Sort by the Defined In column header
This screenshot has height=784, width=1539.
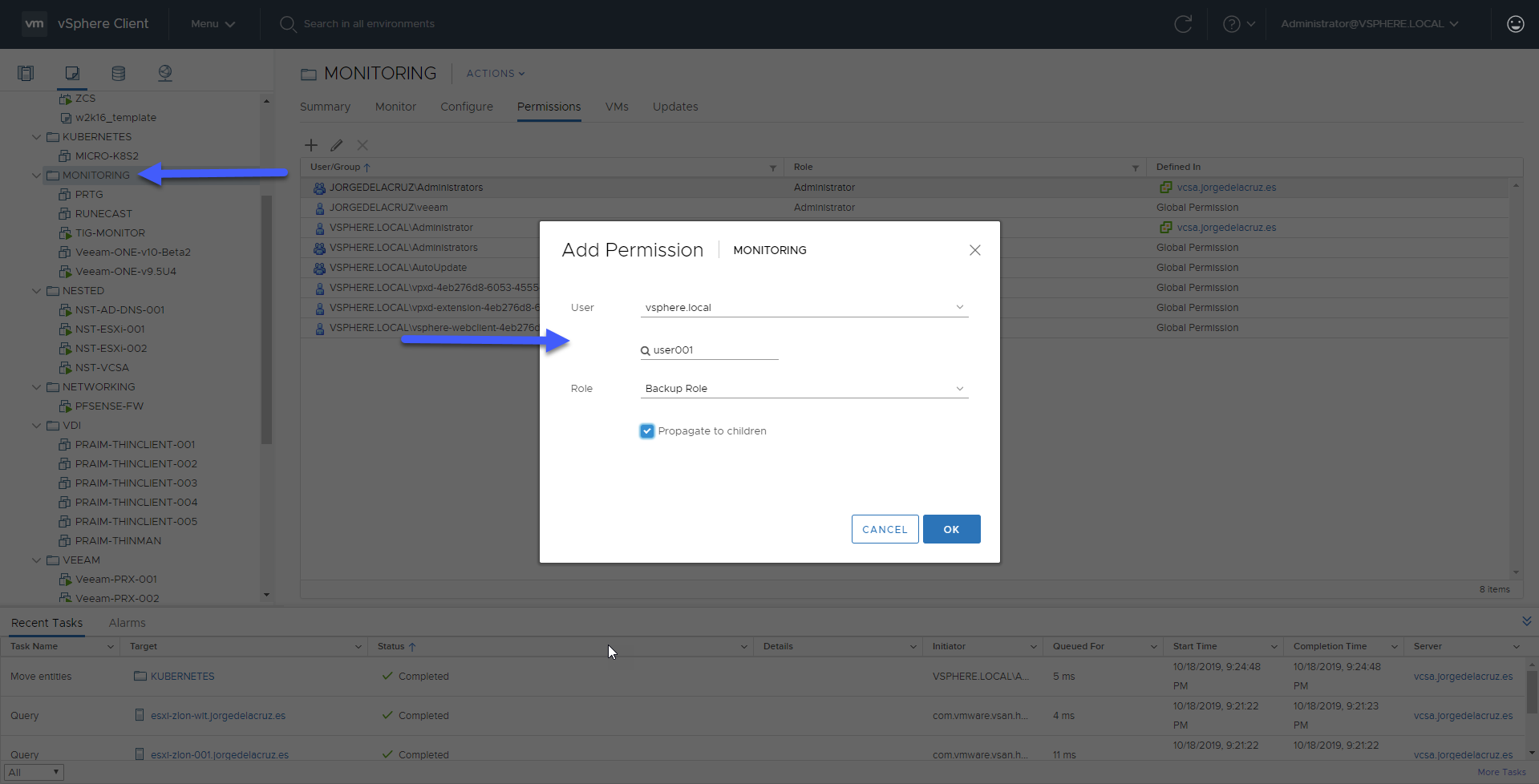(1178, 168)
